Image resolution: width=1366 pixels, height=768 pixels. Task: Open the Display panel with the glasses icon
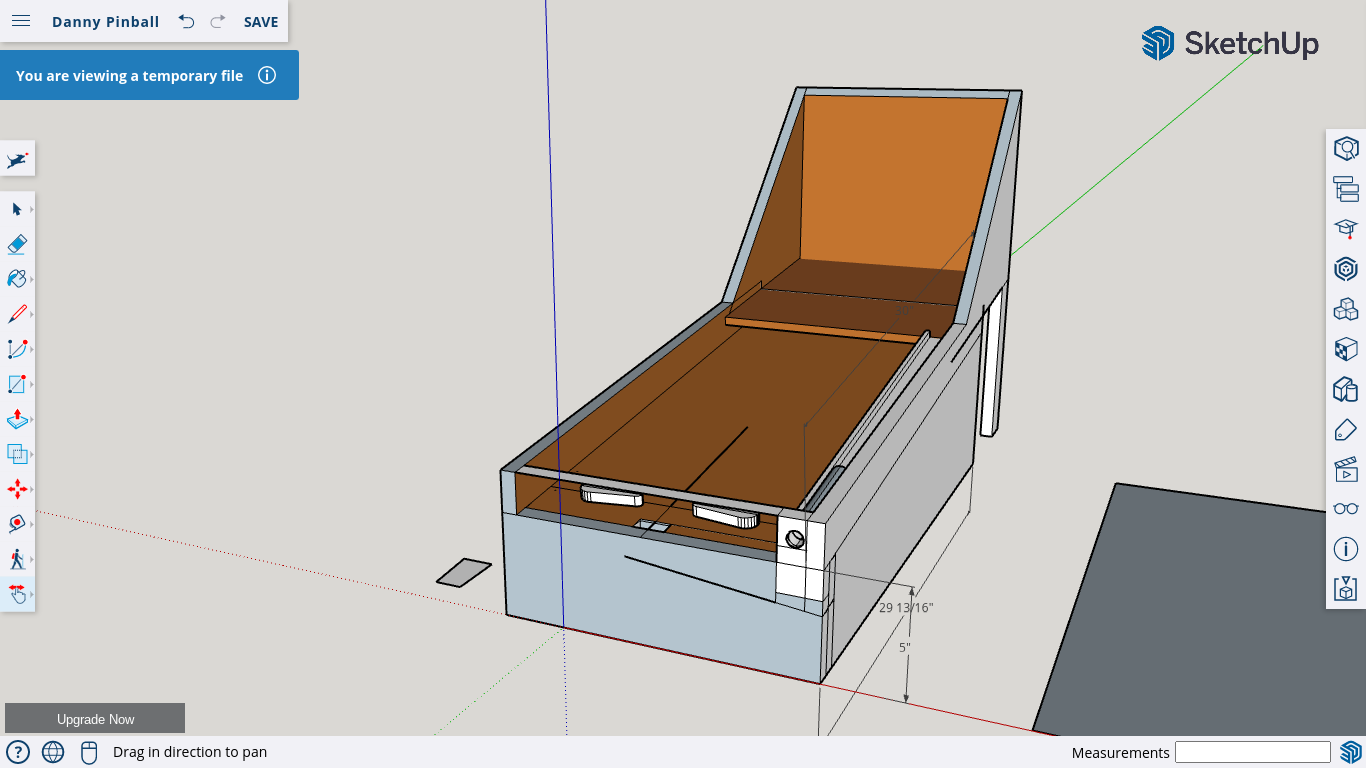click(1345, 508)
